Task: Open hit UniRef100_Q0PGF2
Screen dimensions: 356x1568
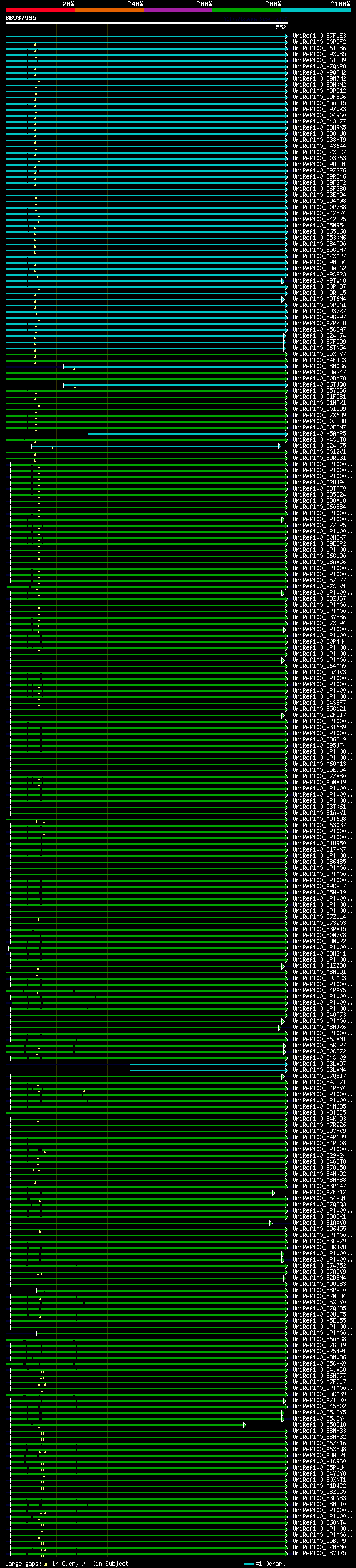Action: coord(319,42)
